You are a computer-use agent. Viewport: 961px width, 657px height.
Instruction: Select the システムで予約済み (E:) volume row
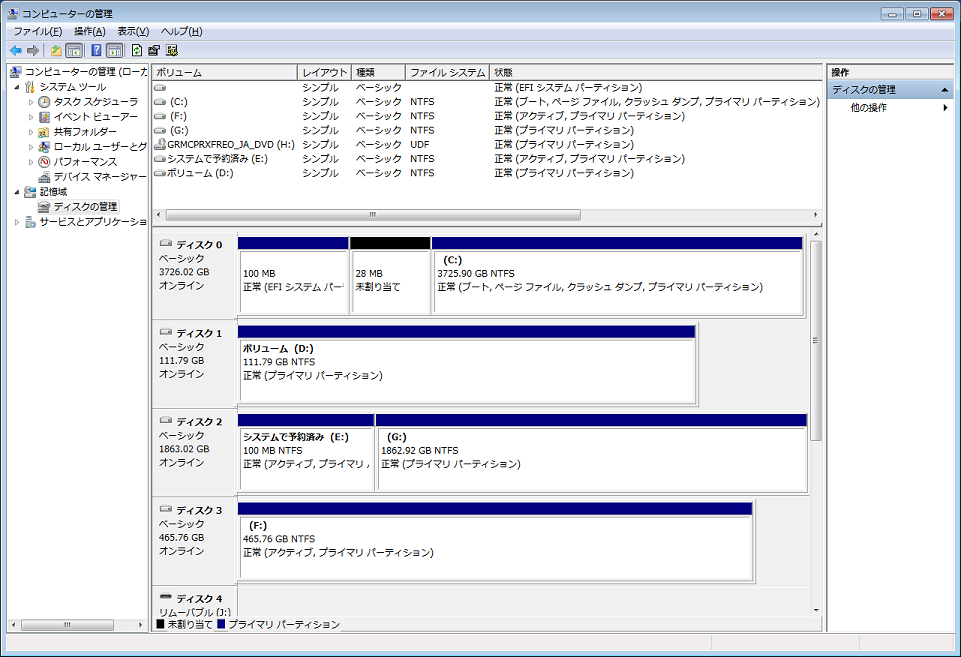[x=487, y=159]
